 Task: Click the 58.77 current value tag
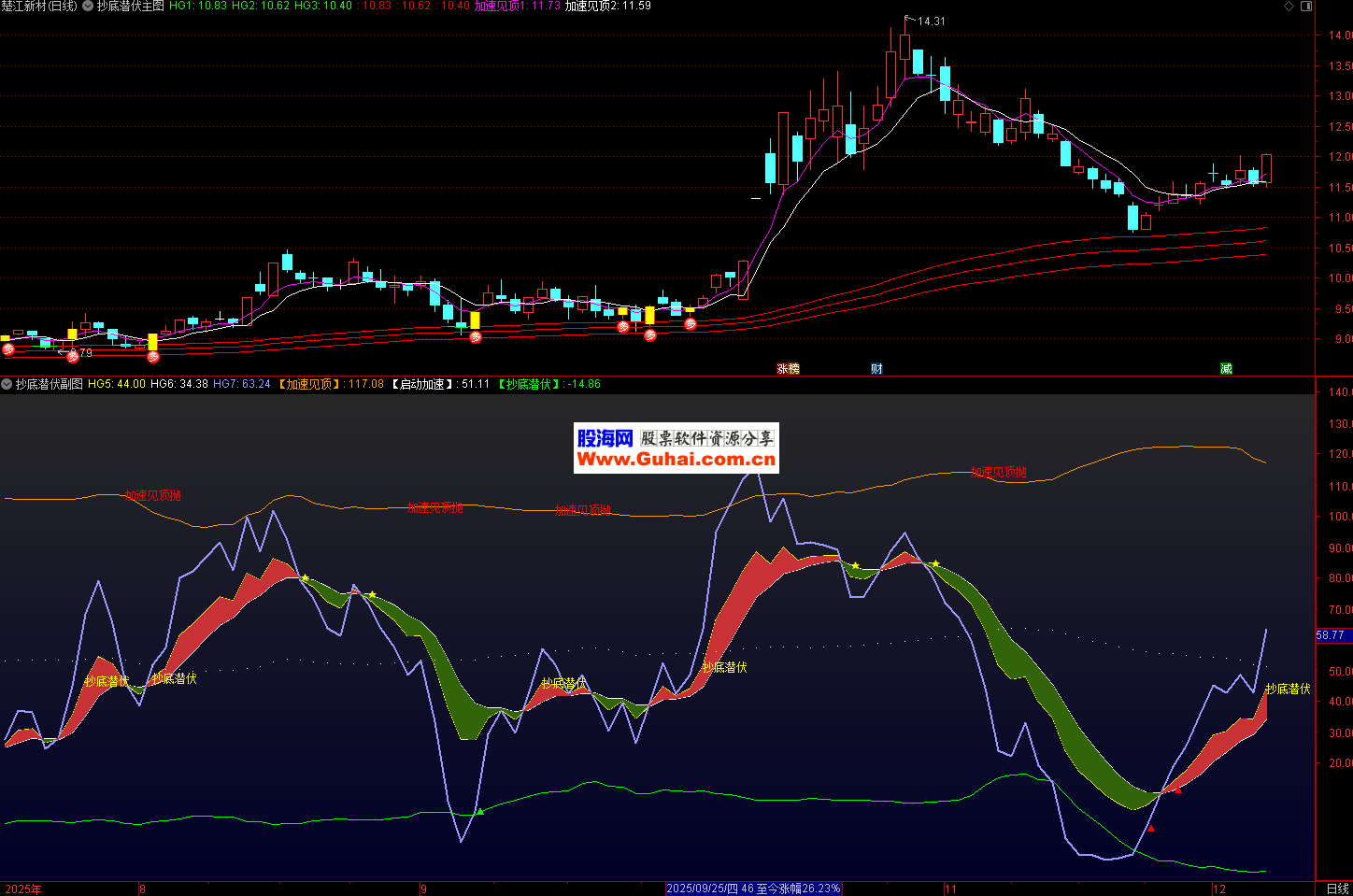[1331, 635]
